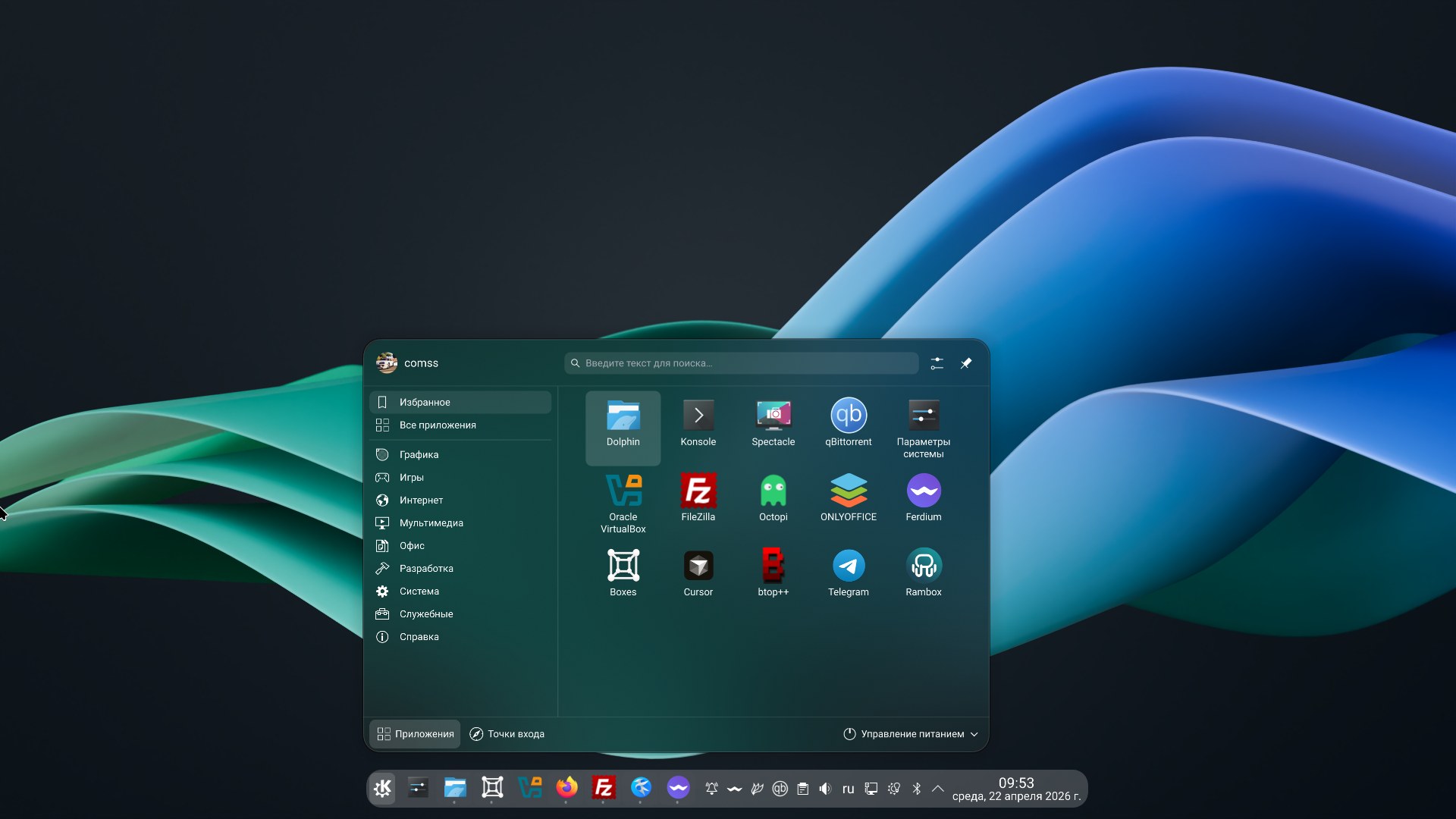Start ONLYOFFICE from the app grid
The image size is (1456, 819).
coord(848,497)
